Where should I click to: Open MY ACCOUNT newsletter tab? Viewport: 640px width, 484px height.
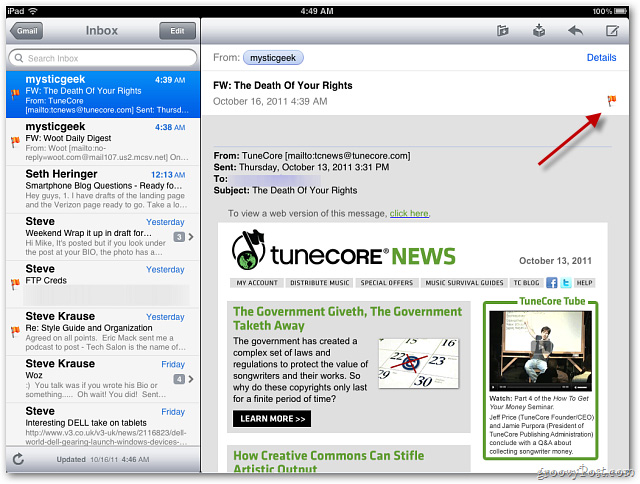coord(257,283)
